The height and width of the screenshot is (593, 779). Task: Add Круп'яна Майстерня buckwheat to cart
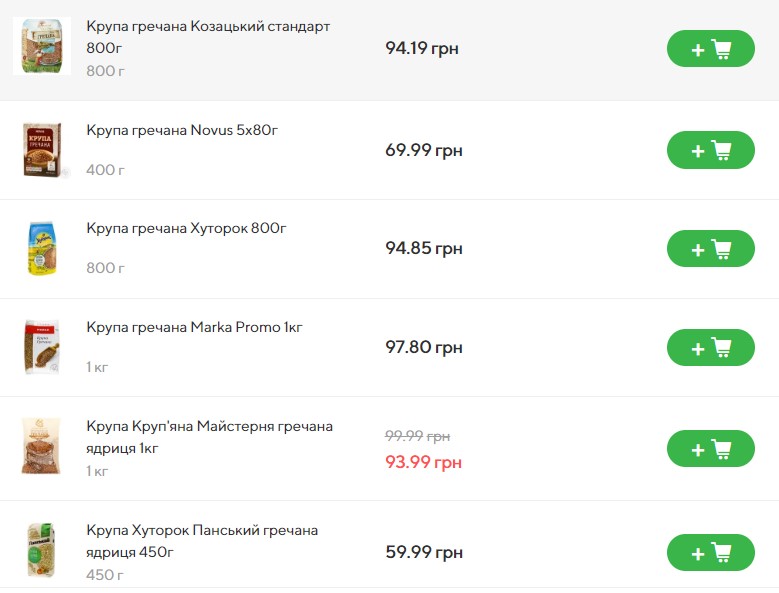[710, 449]
